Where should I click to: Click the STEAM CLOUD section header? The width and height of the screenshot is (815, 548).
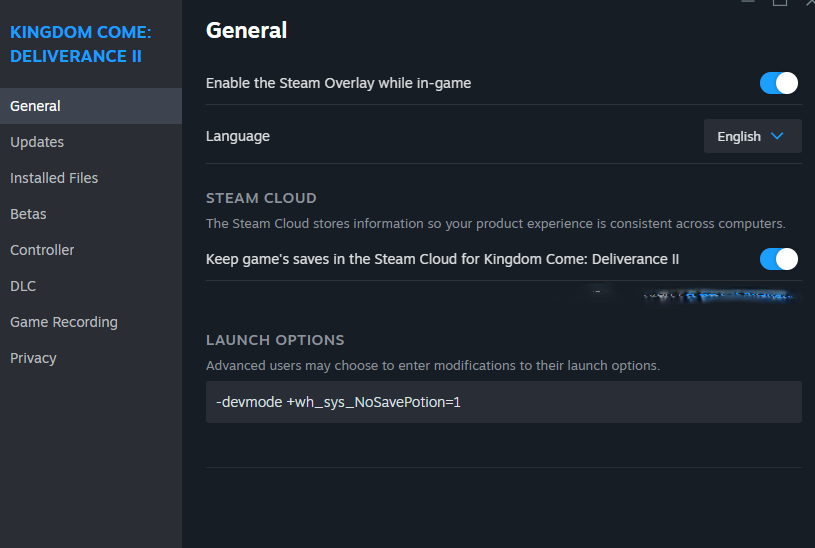(x=261, y=198)
